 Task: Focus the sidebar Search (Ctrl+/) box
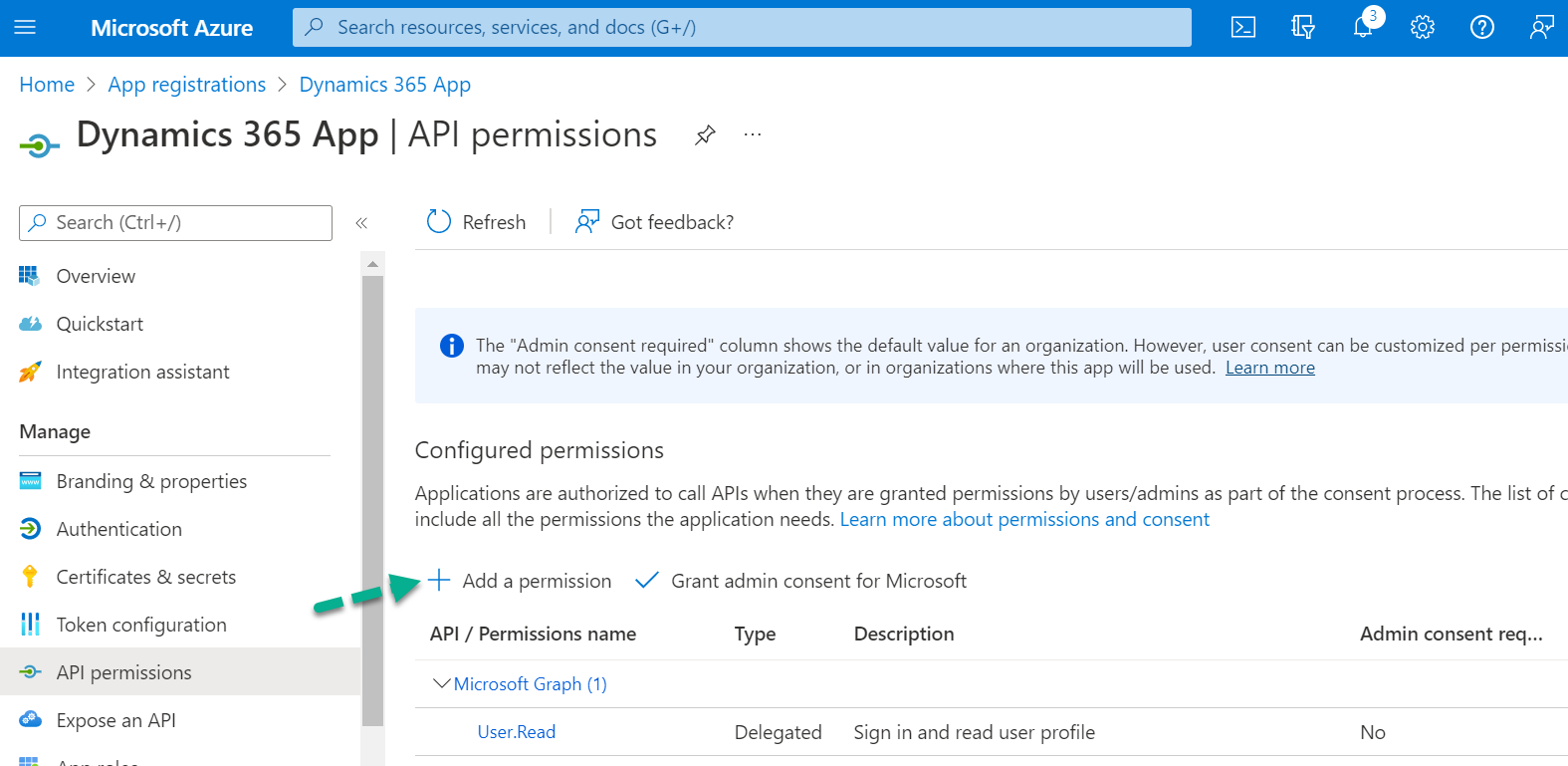[175, 222]
